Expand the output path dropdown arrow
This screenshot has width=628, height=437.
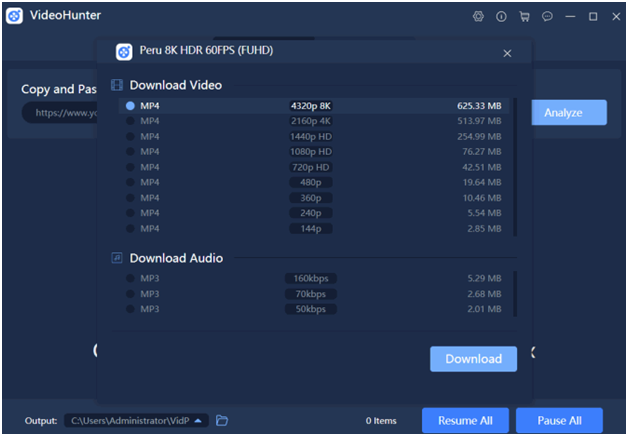coord(198,421)
